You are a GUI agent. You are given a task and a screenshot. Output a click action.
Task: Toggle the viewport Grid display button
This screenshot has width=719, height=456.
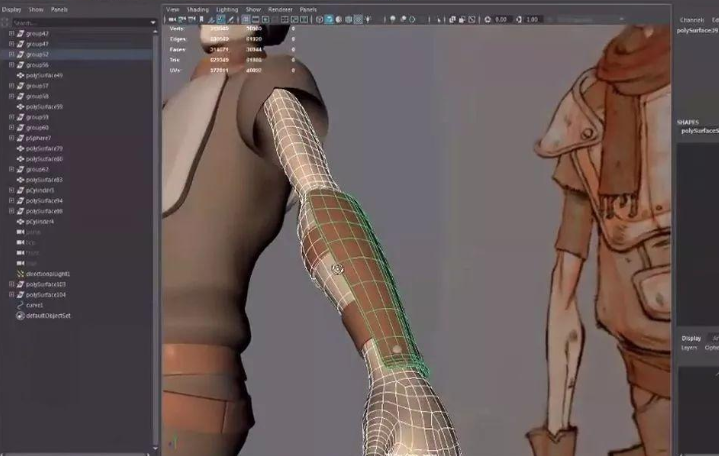point(246,19)
